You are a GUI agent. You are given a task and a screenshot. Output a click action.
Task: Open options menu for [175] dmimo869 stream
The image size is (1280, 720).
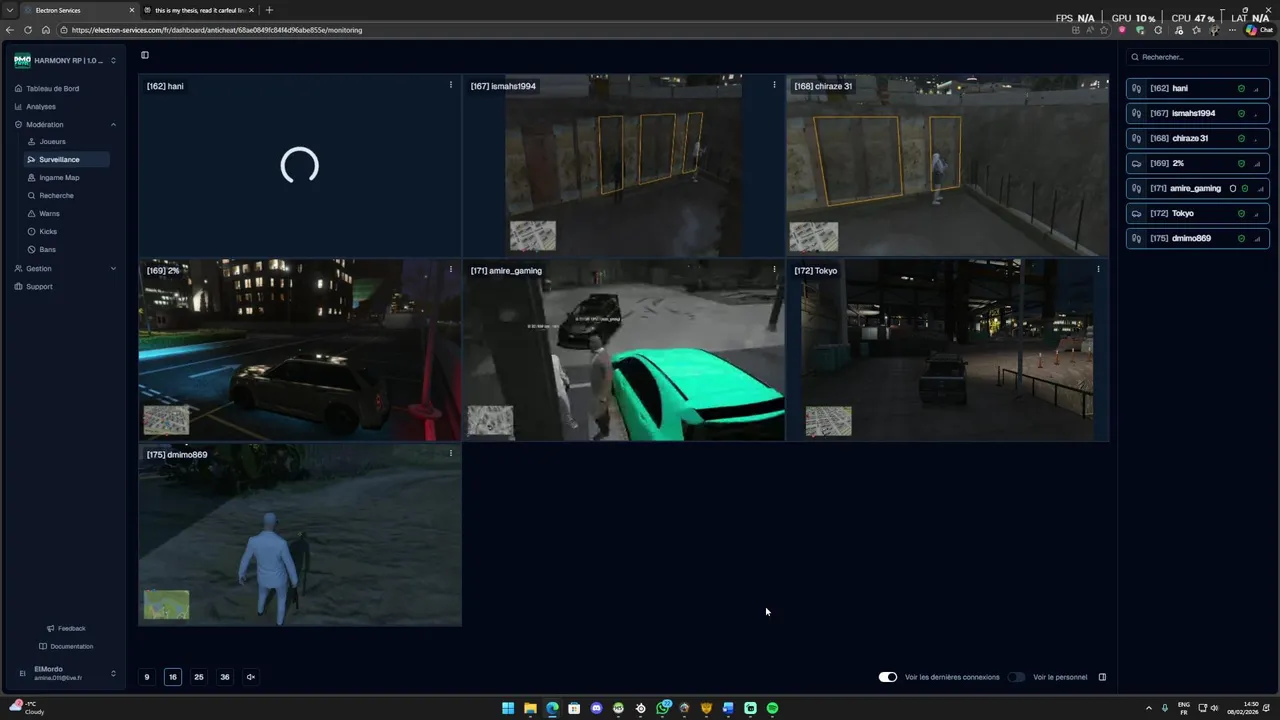pyautogui.click(x=450, y=454)
